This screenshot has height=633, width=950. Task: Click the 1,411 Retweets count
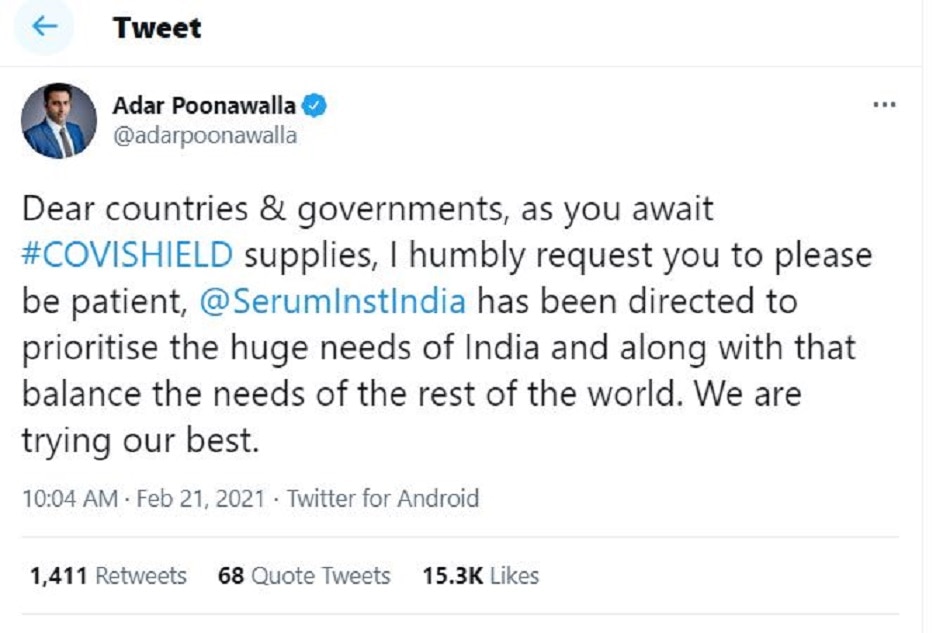click(107, 576)
